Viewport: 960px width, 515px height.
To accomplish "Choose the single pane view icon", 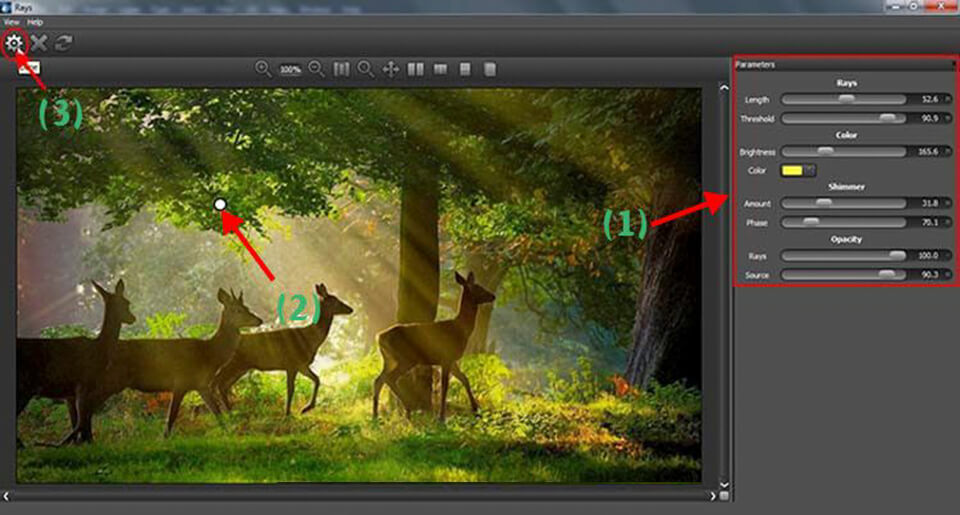I will [x=465, y=69].
